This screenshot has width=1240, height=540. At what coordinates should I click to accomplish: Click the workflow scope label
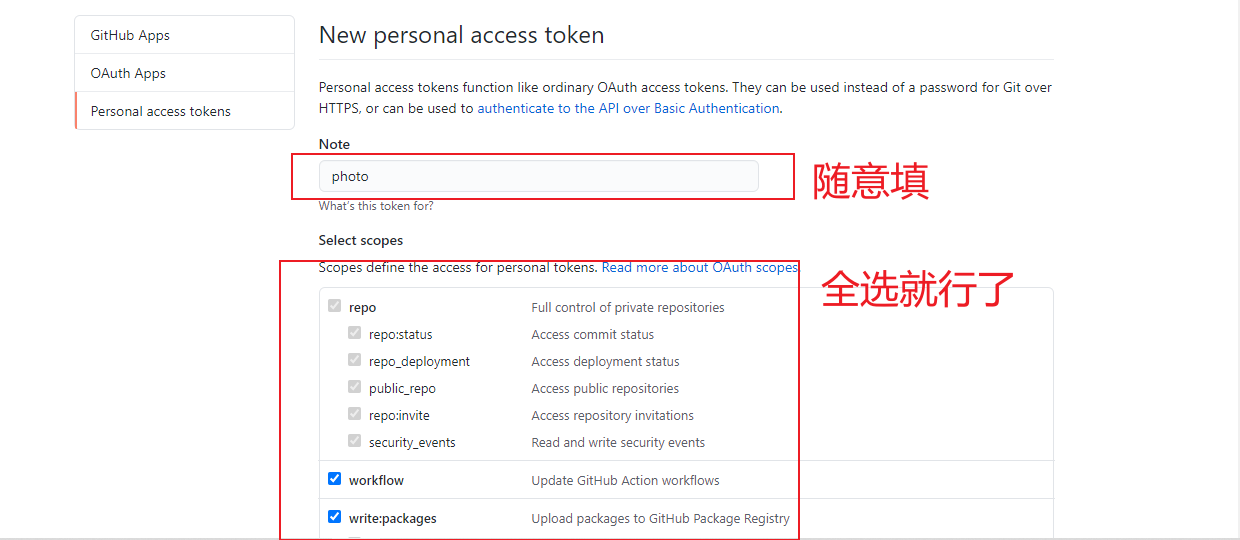(x=376, y=480)
